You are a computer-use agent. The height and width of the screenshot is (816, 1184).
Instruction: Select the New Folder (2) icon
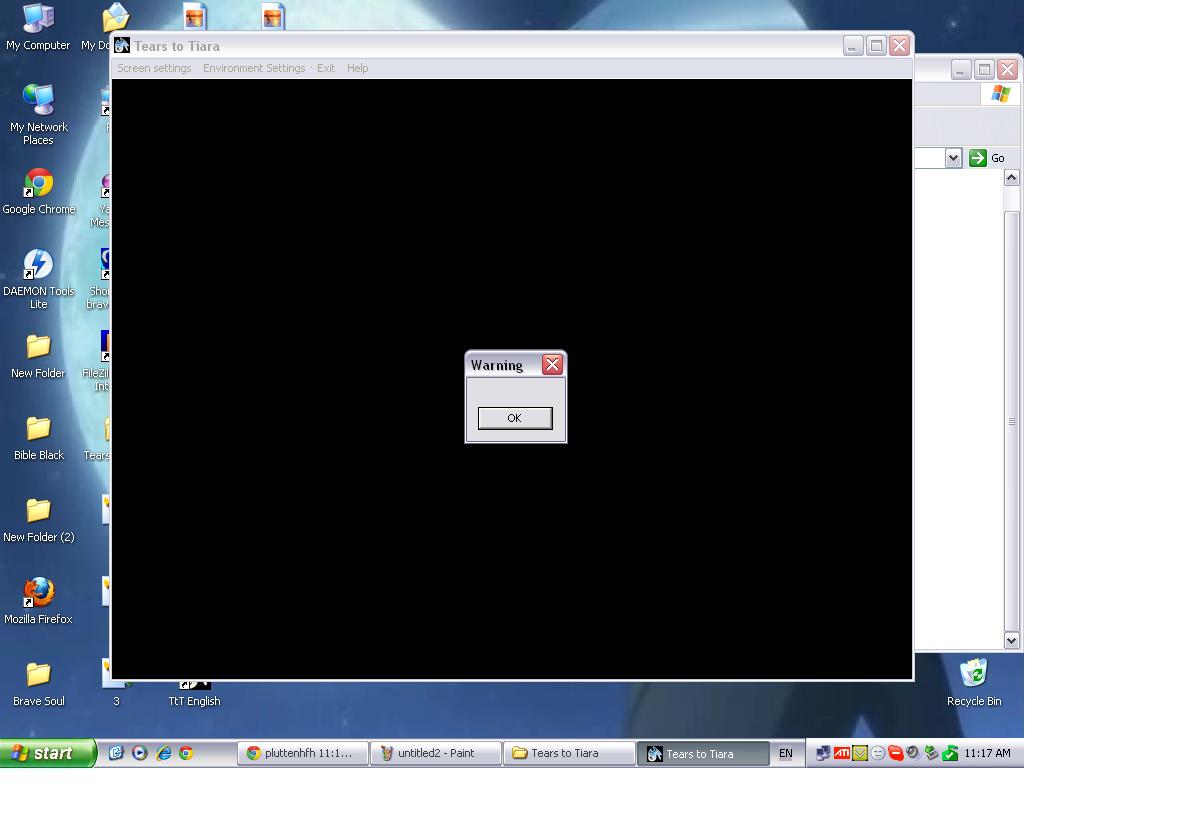39,520
